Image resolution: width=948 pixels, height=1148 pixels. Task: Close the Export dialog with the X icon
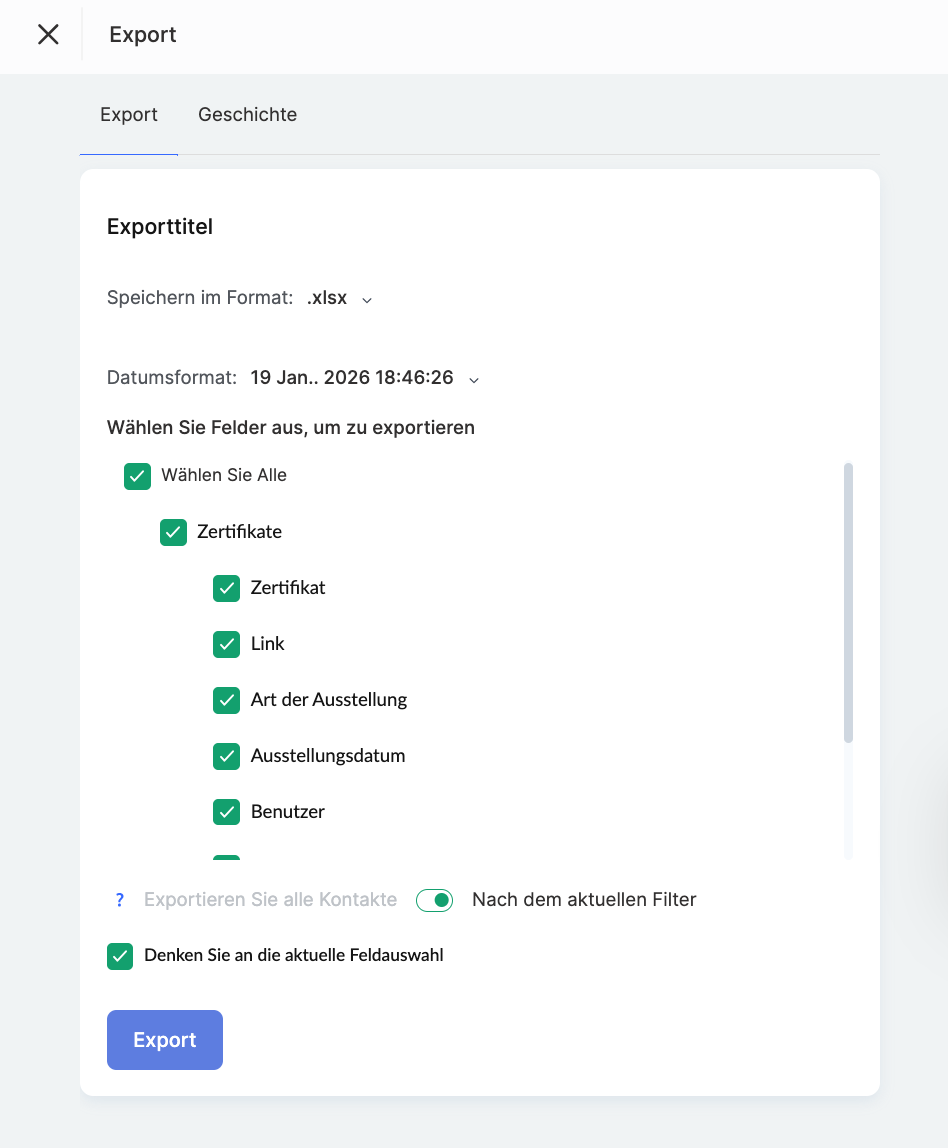(48, 35)
